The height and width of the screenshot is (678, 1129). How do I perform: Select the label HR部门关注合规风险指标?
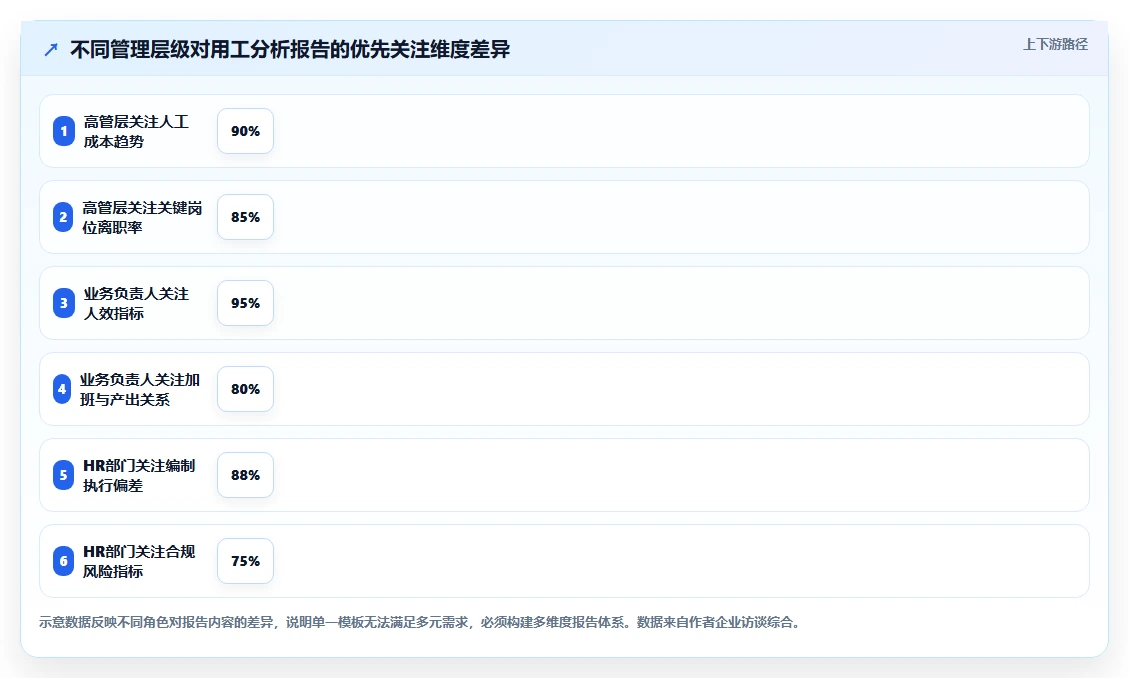[139, 561]
